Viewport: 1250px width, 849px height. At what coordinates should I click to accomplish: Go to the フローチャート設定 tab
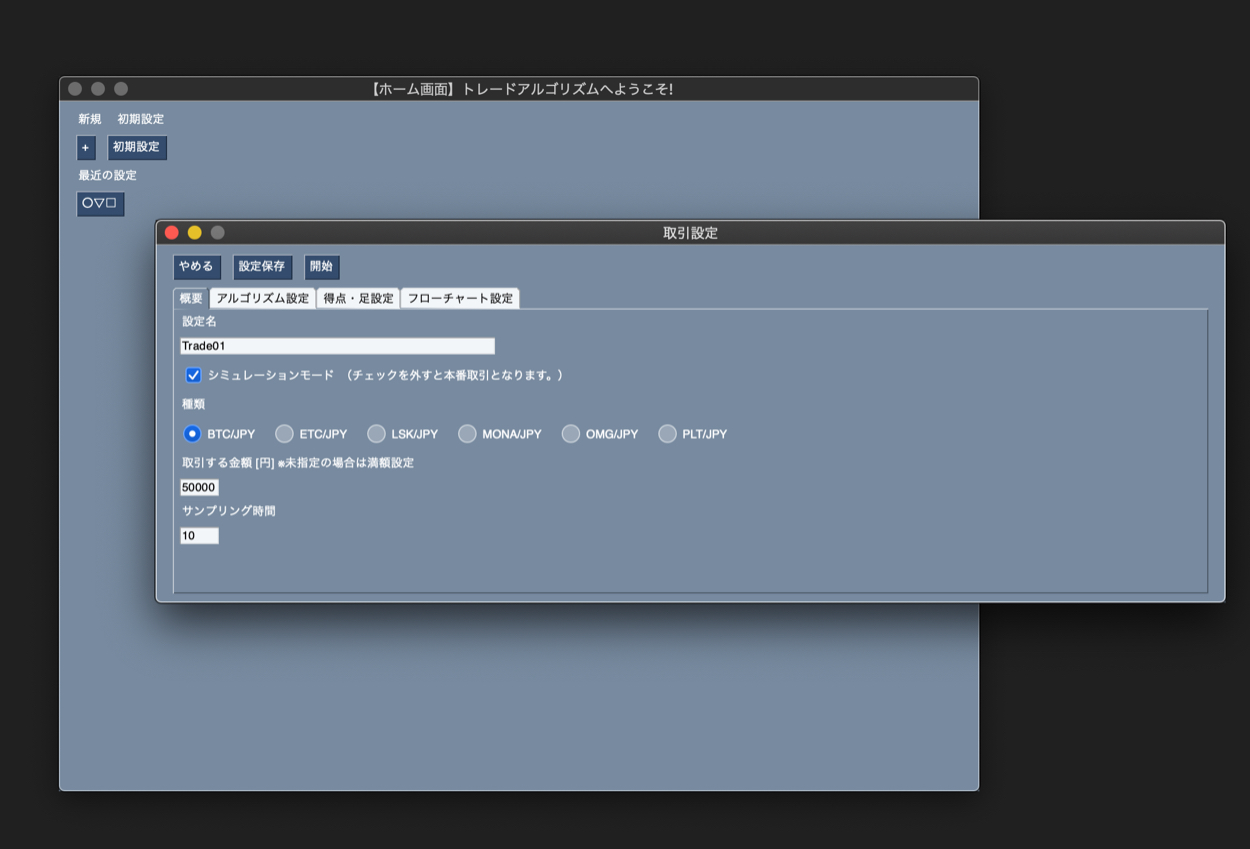(x=460, y=298)
